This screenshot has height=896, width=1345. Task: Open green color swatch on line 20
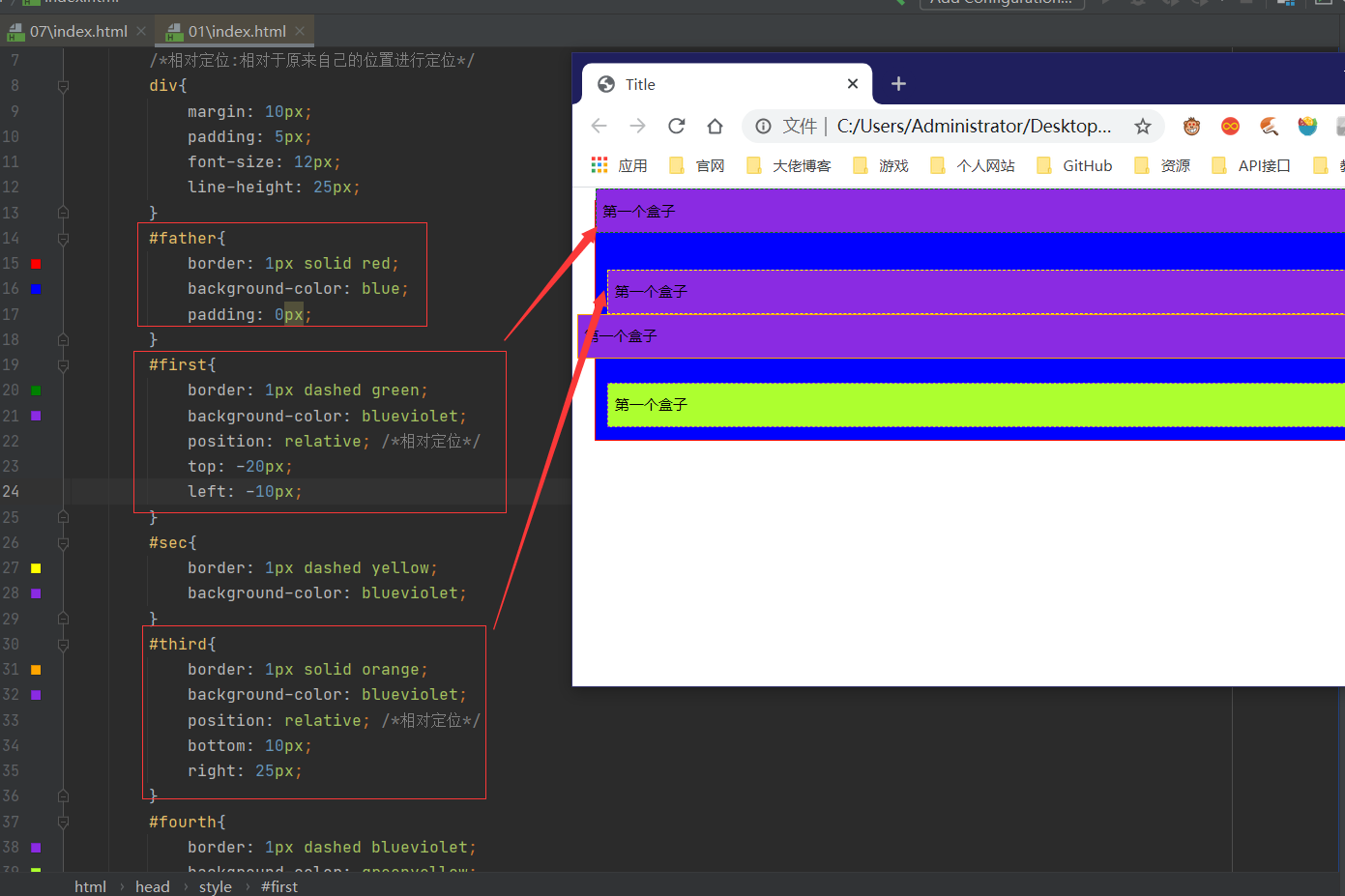(36, 390)
